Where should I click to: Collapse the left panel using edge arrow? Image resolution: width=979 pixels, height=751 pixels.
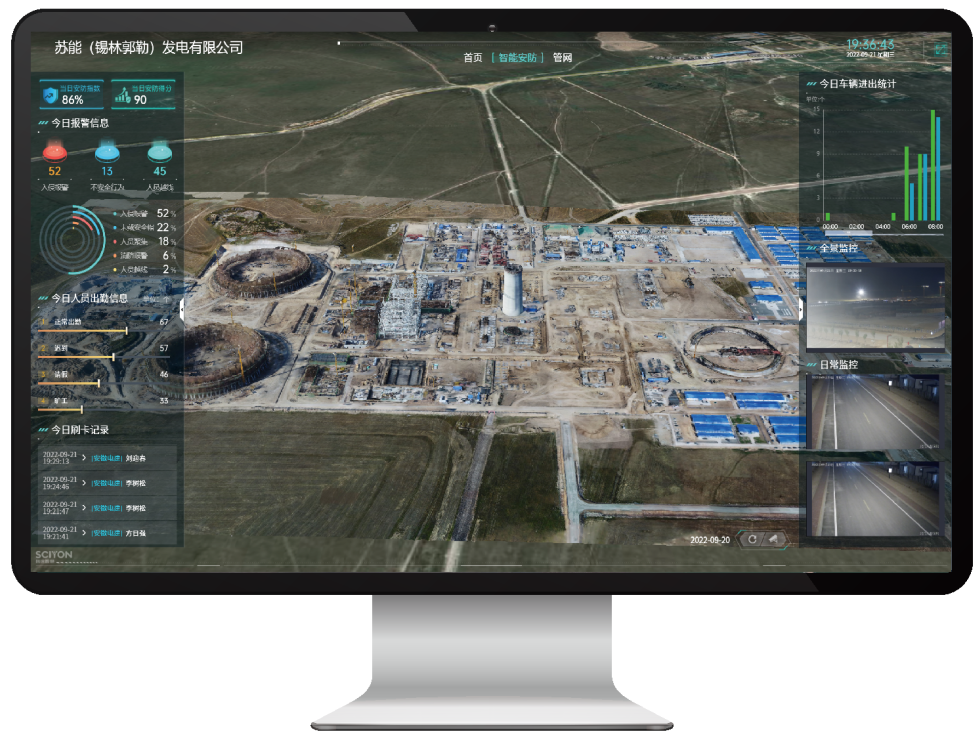183,310
